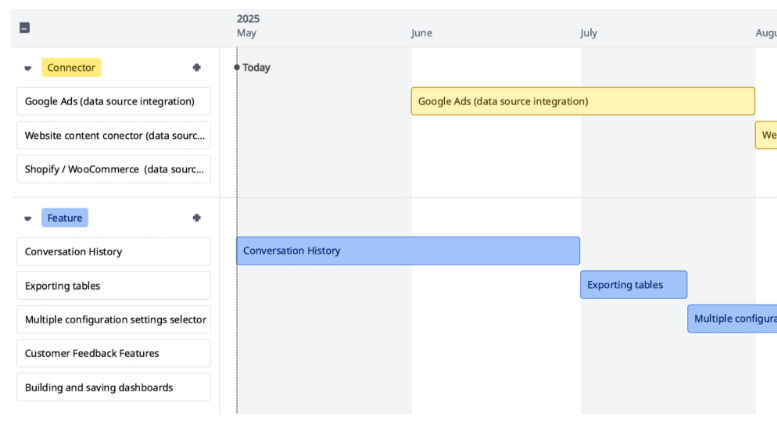The height and width of the screenshot is (429, 777).
Task: Click the June month header
Action: click(x=422, y=33)
